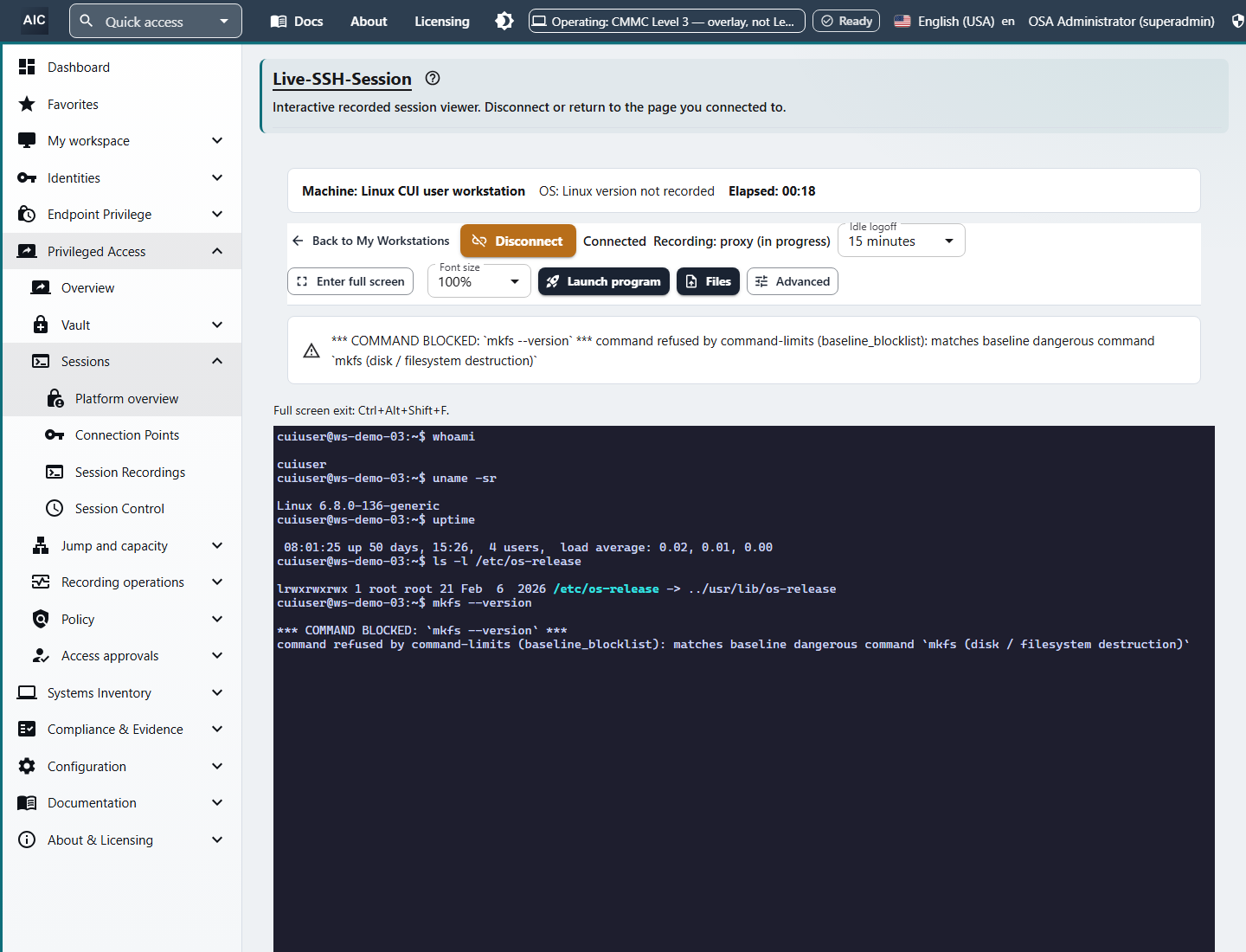
Task: Click the Vault lock icon
Action: coord(41,325)
